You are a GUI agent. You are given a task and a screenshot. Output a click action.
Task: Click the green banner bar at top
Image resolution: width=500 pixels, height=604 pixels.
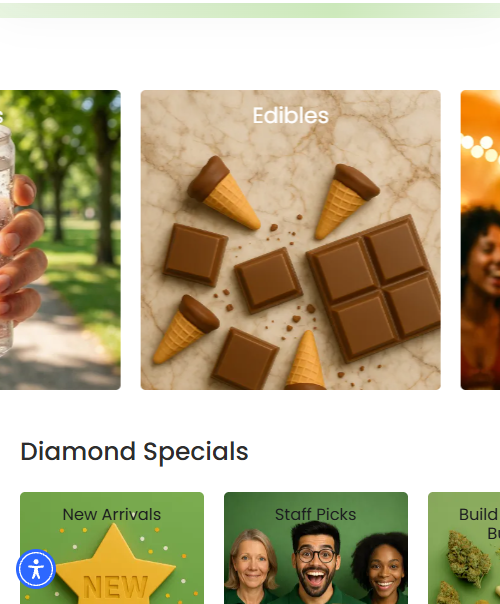click(250, 10)
